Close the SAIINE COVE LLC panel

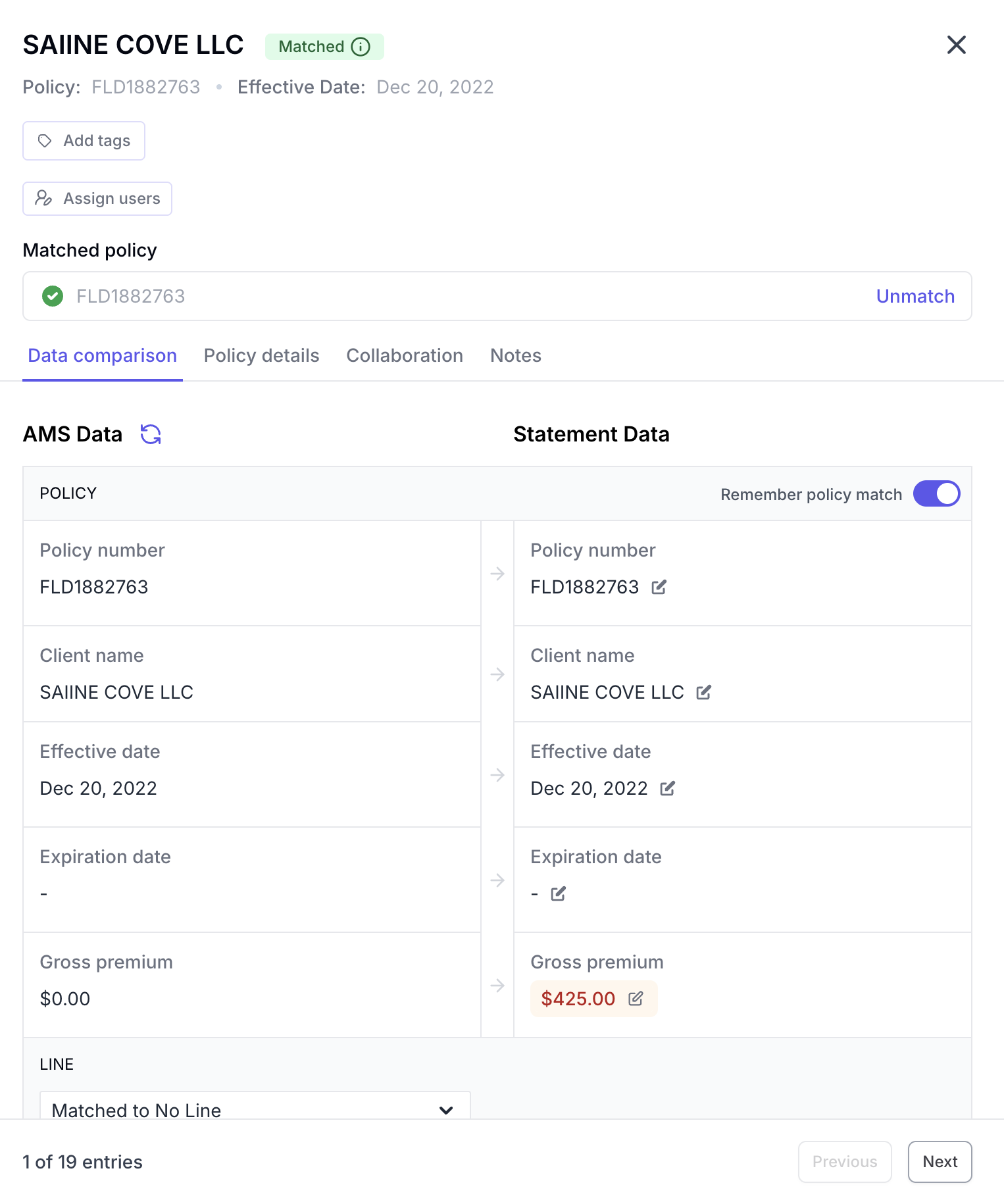click(956, 45)
